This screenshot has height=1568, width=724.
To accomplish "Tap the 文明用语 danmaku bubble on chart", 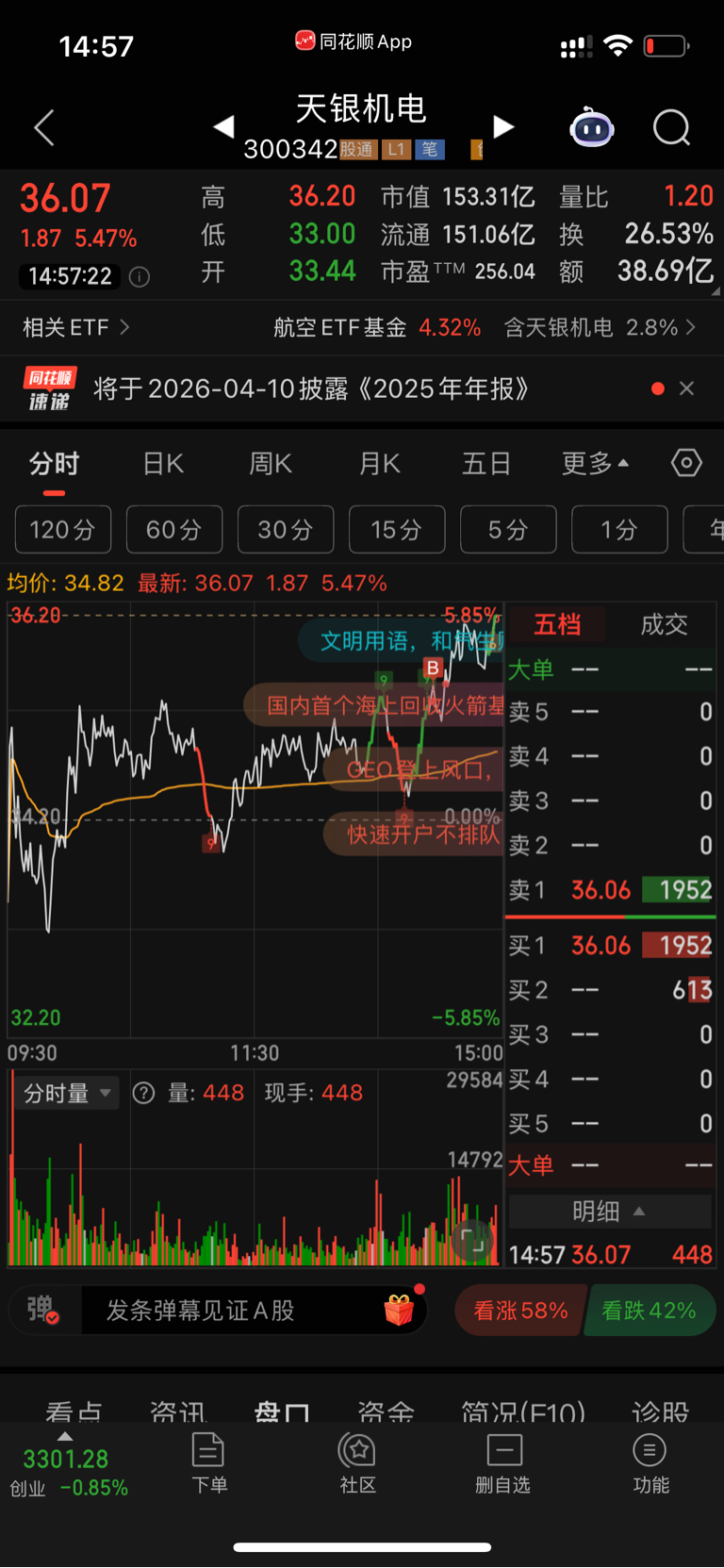I will [403, 641].
